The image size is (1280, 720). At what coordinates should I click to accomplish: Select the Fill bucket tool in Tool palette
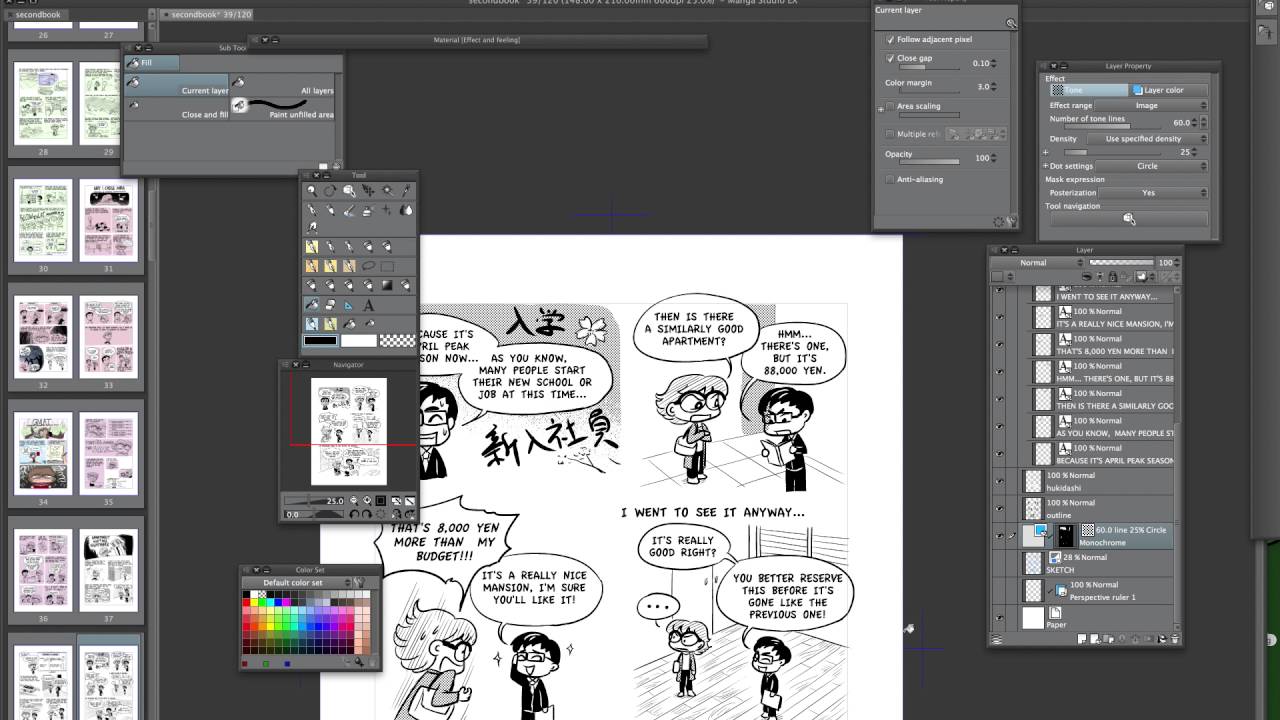(x=312, y=305)
